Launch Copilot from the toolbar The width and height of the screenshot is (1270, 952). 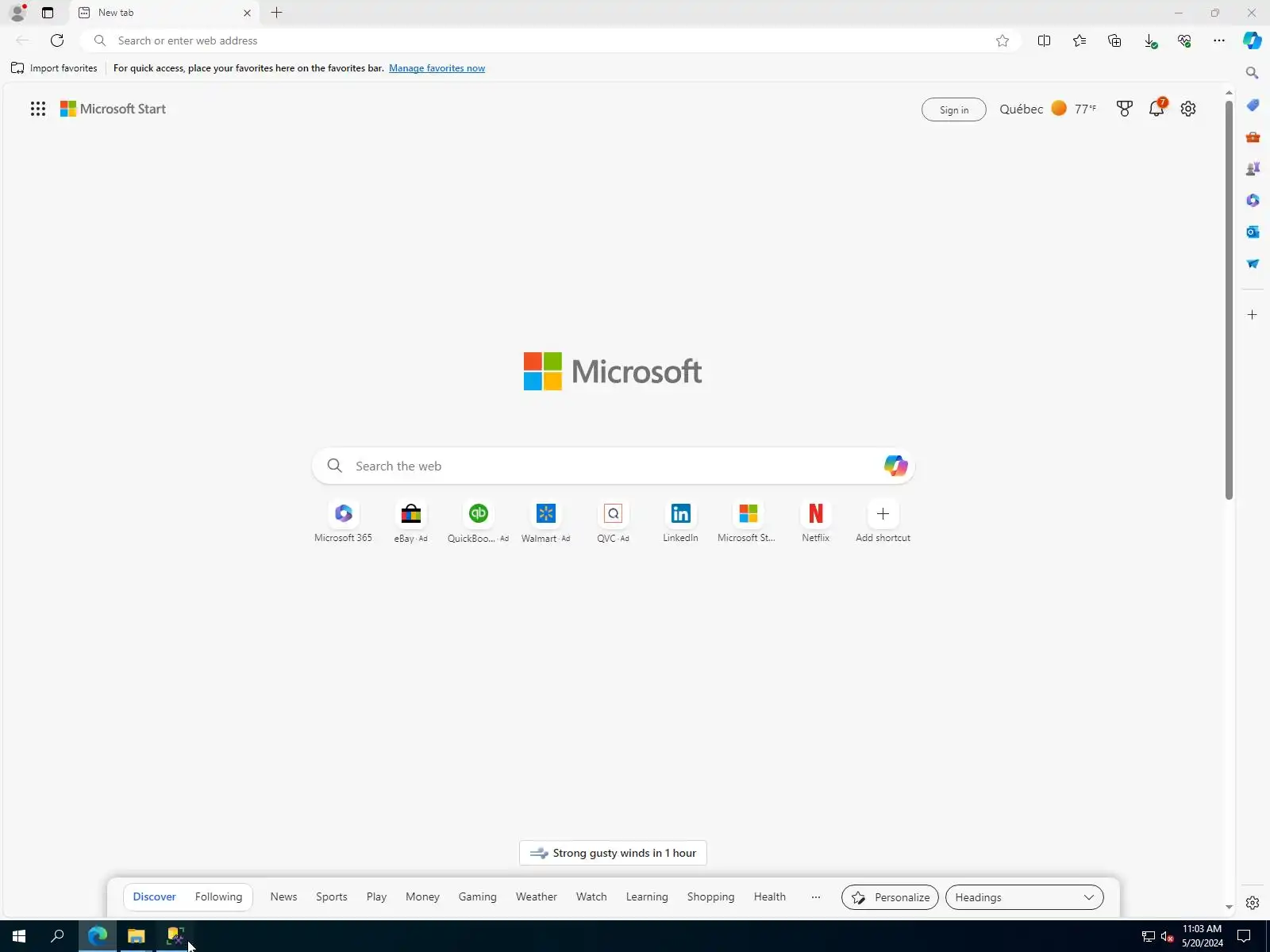[1253, 40]
